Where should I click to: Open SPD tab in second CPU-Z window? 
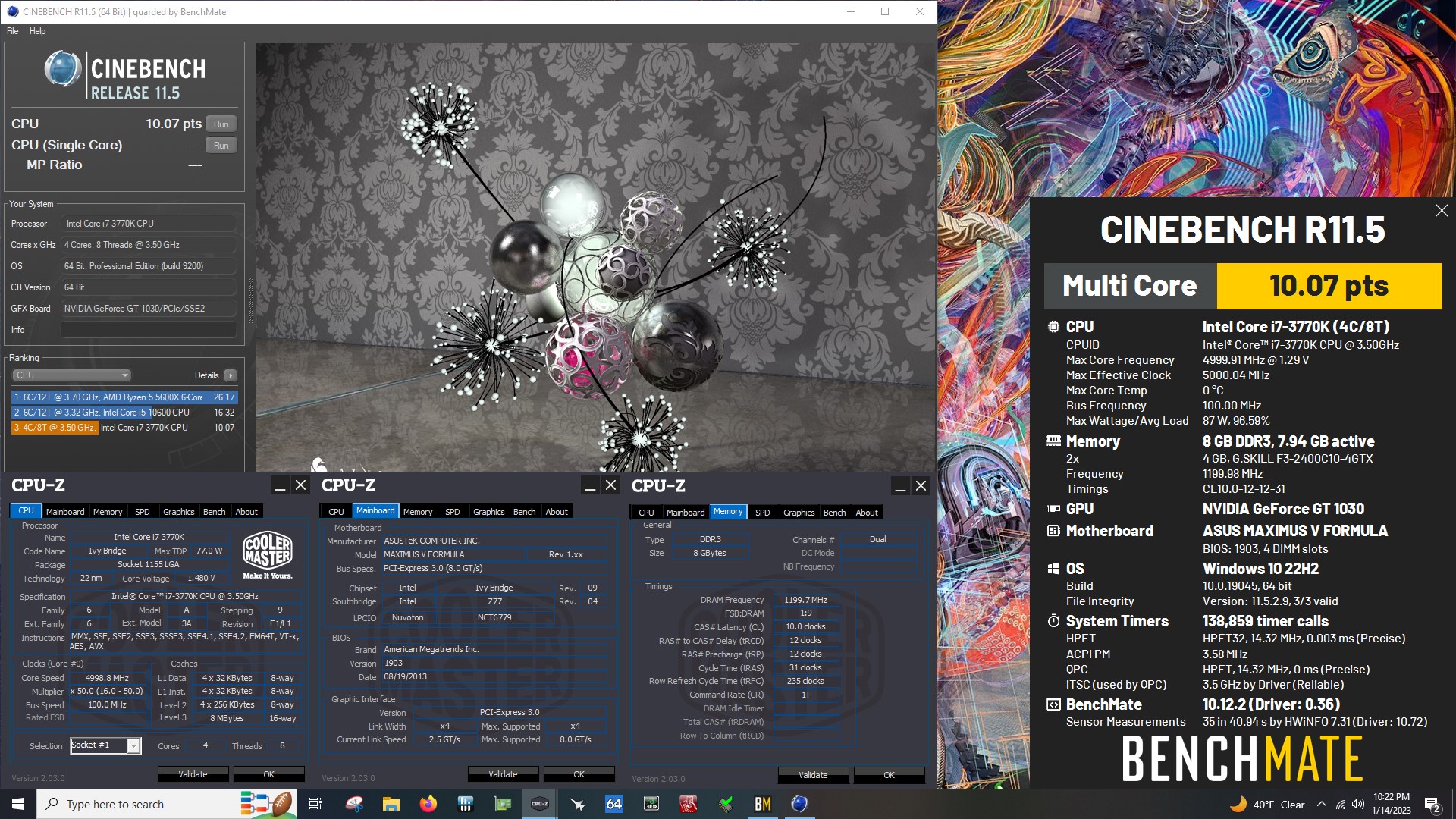[x=453, y=512]
